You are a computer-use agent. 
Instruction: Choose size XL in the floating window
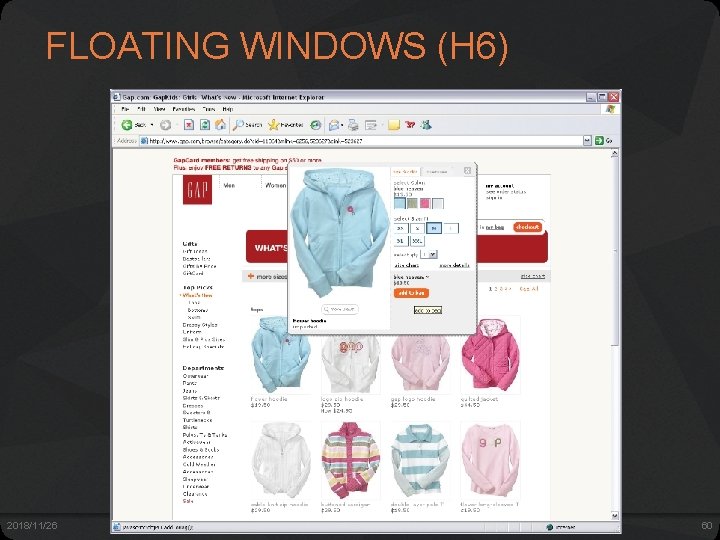tap(400, 241)
